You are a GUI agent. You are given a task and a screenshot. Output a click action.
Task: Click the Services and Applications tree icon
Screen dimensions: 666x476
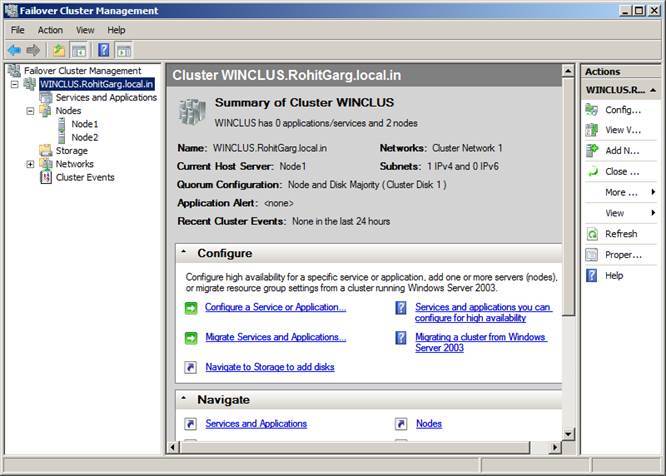(x=46, y=98)
